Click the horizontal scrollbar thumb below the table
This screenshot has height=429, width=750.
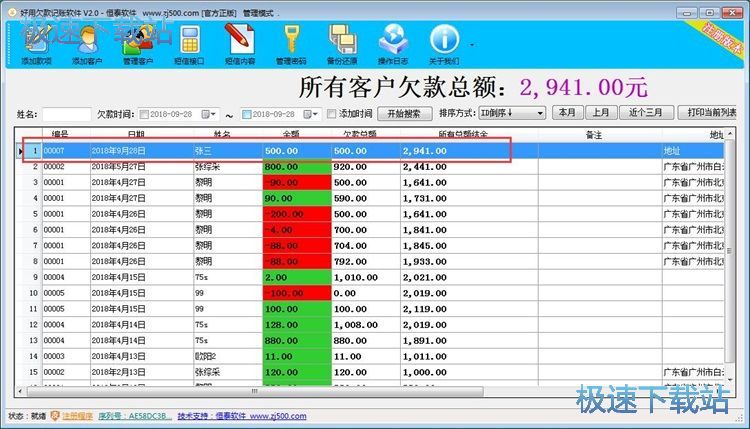255,392
